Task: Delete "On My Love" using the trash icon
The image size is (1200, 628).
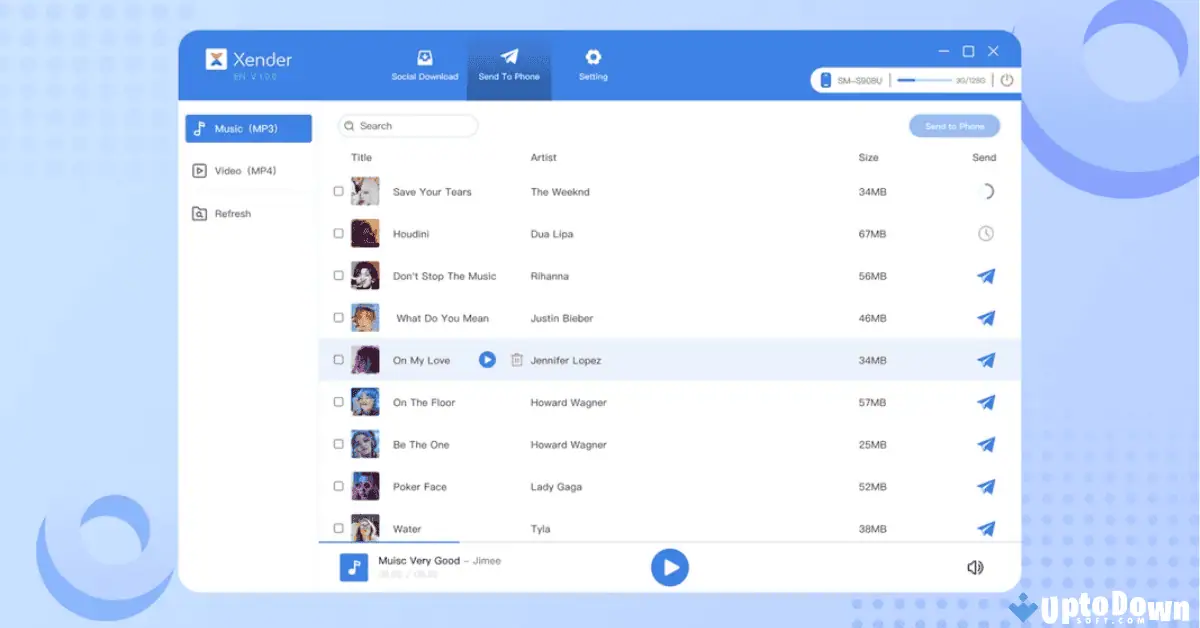Action: pyautogui.click(x=515, y=360)
